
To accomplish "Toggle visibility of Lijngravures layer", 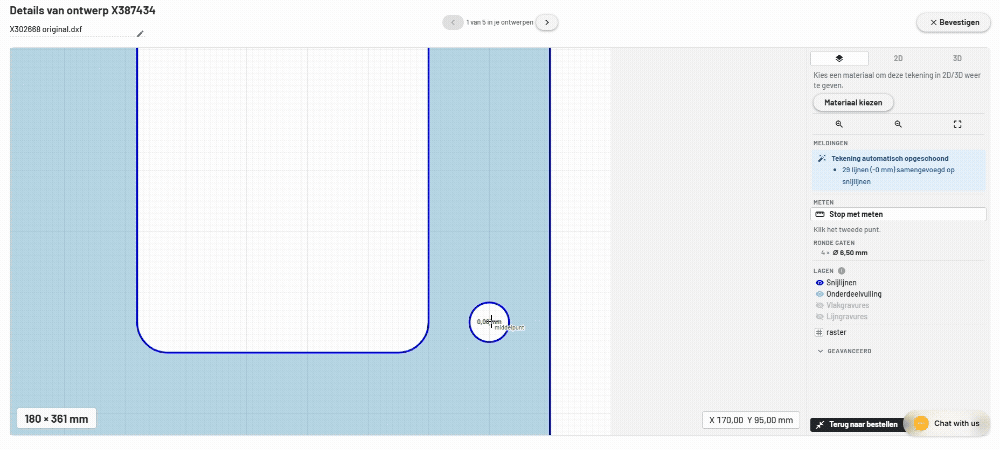I will [x=820, y=317].
